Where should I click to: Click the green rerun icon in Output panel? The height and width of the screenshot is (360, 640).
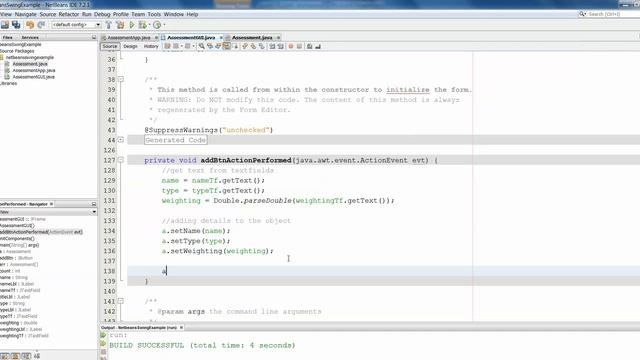[x=103, y=335]
